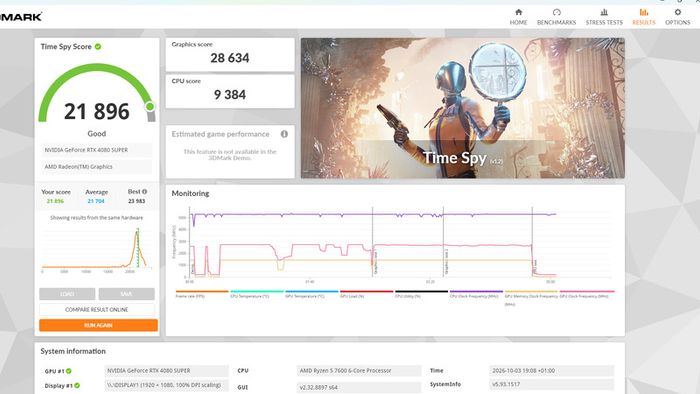Click AMD Radeon(TM) Graphics entry
The height and width of the screenshot is (394, 700).
96,166
